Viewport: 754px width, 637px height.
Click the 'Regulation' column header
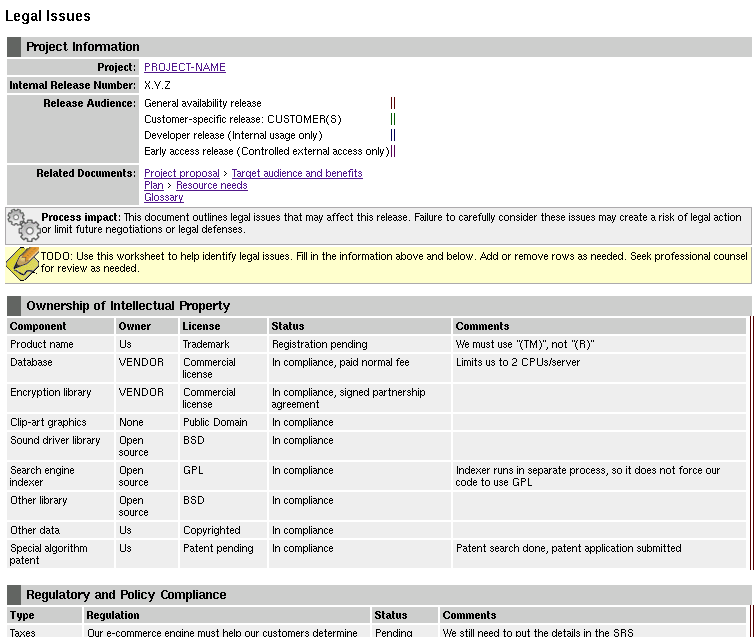pyautogui.click(x=227, y=615)
